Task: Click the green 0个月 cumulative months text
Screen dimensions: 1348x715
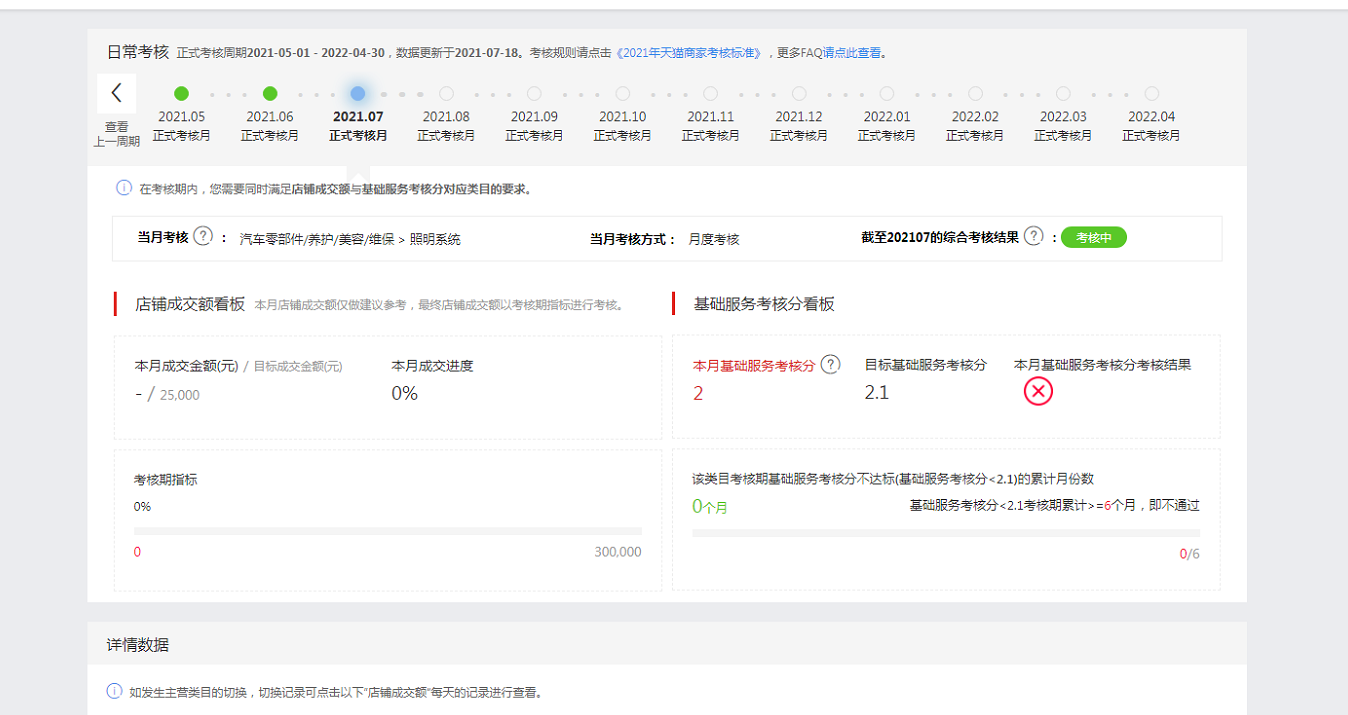Action: point(710,507)
